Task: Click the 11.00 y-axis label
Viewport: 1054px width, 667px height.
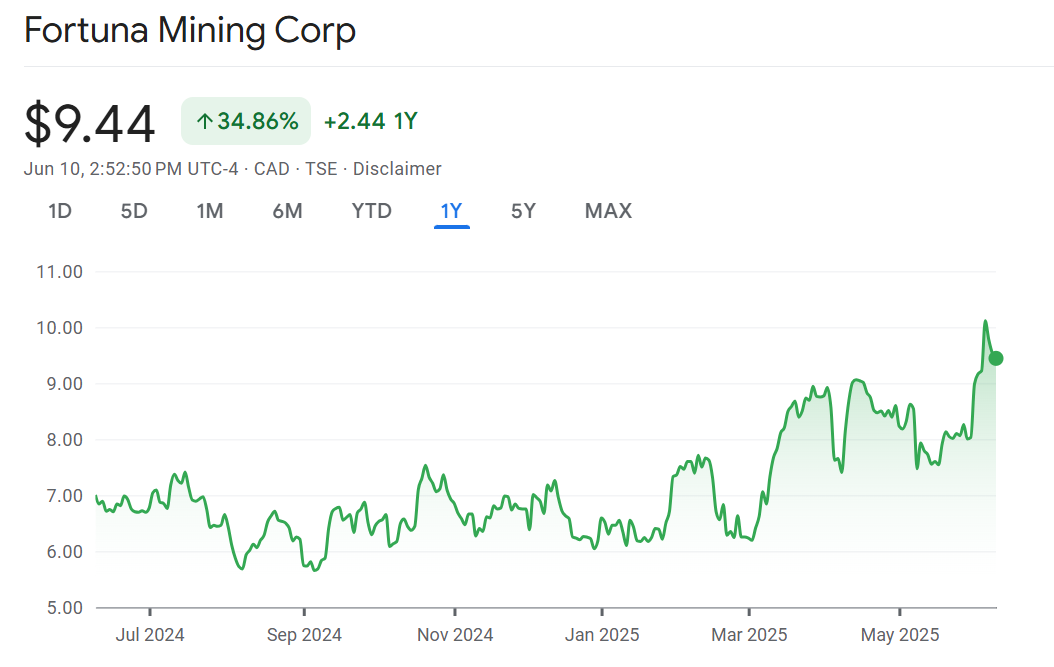Action: point(61,272)
